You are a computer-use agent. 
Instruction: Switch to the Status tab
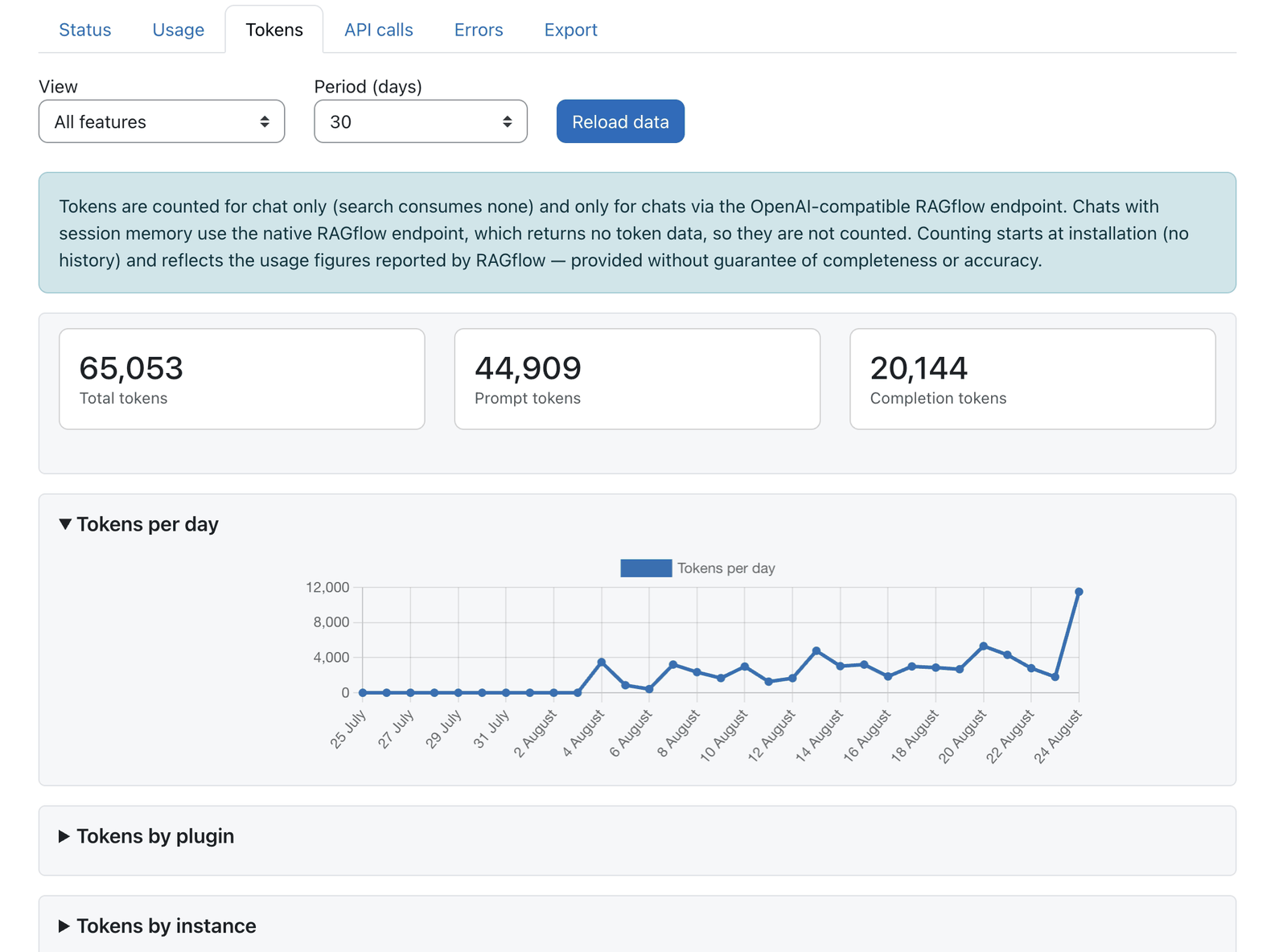pyautogui.click(x=84, y=30)
